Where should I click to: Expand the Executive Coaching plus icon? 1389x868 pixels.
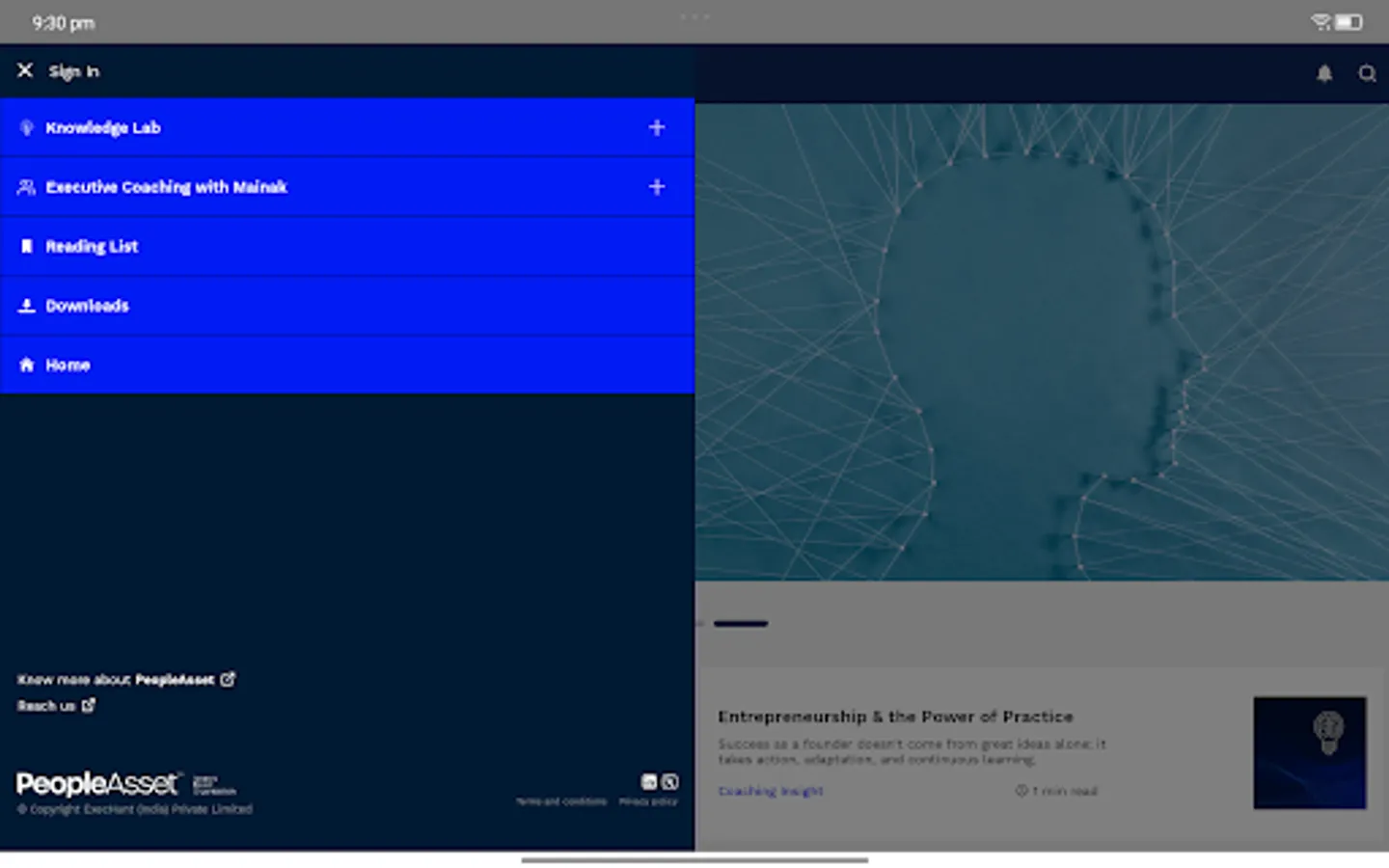(657, 187)
